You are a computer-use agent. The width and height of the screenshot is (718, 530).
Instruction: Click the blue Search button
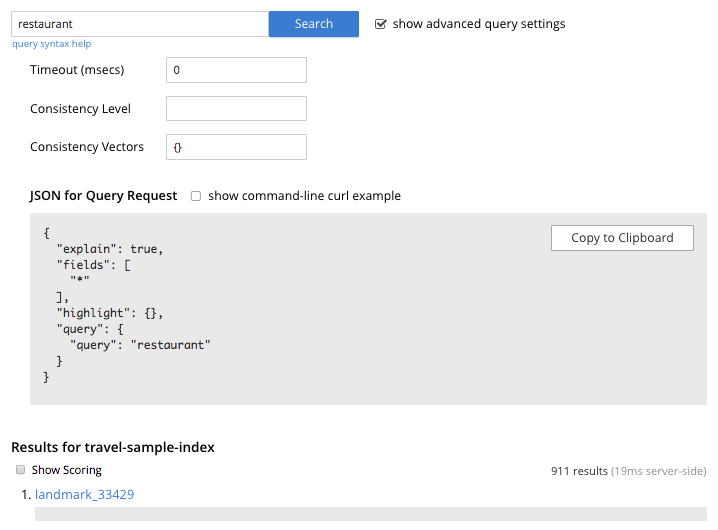click(x=314, y=24)
